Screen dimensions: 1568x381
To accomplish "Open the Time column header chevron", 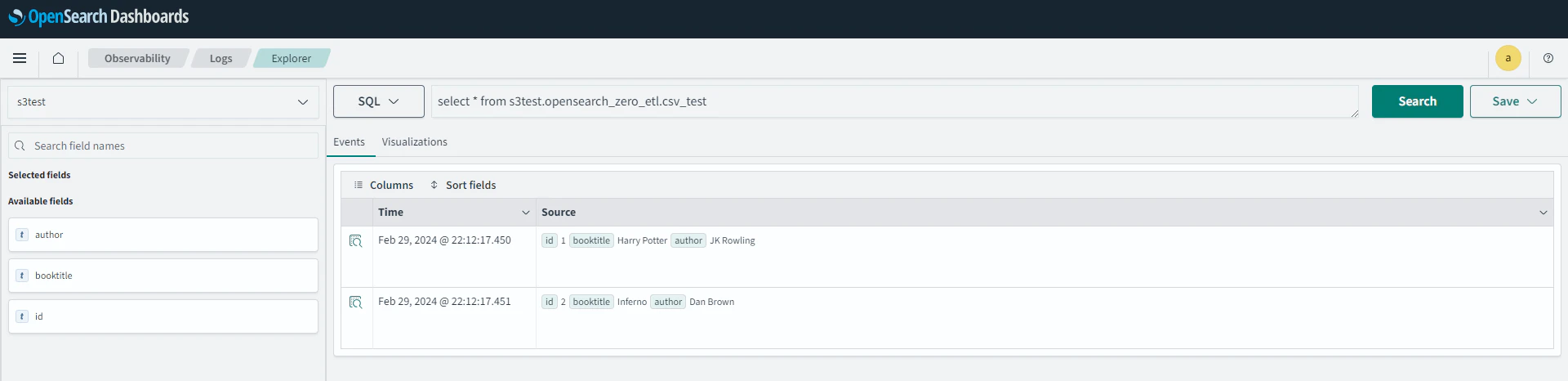I will point(526,213).
